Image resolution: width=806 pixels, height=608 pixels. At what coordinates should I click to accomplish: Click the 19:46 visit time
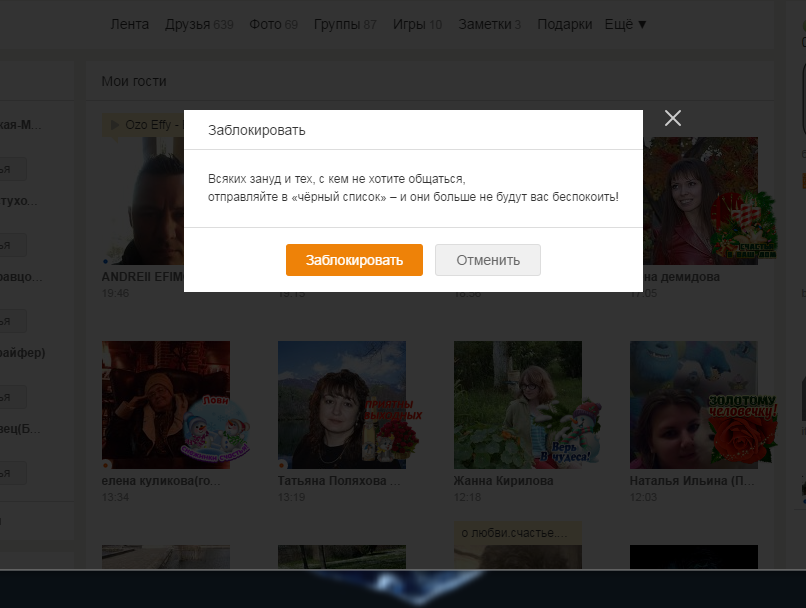pyautogui.click(x=115, y=293)
